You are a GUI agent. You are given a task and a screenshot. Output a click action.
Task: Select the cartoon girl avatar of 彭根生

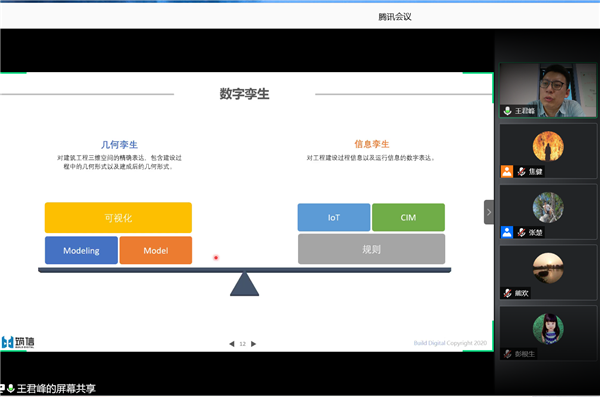coord(548,328)
